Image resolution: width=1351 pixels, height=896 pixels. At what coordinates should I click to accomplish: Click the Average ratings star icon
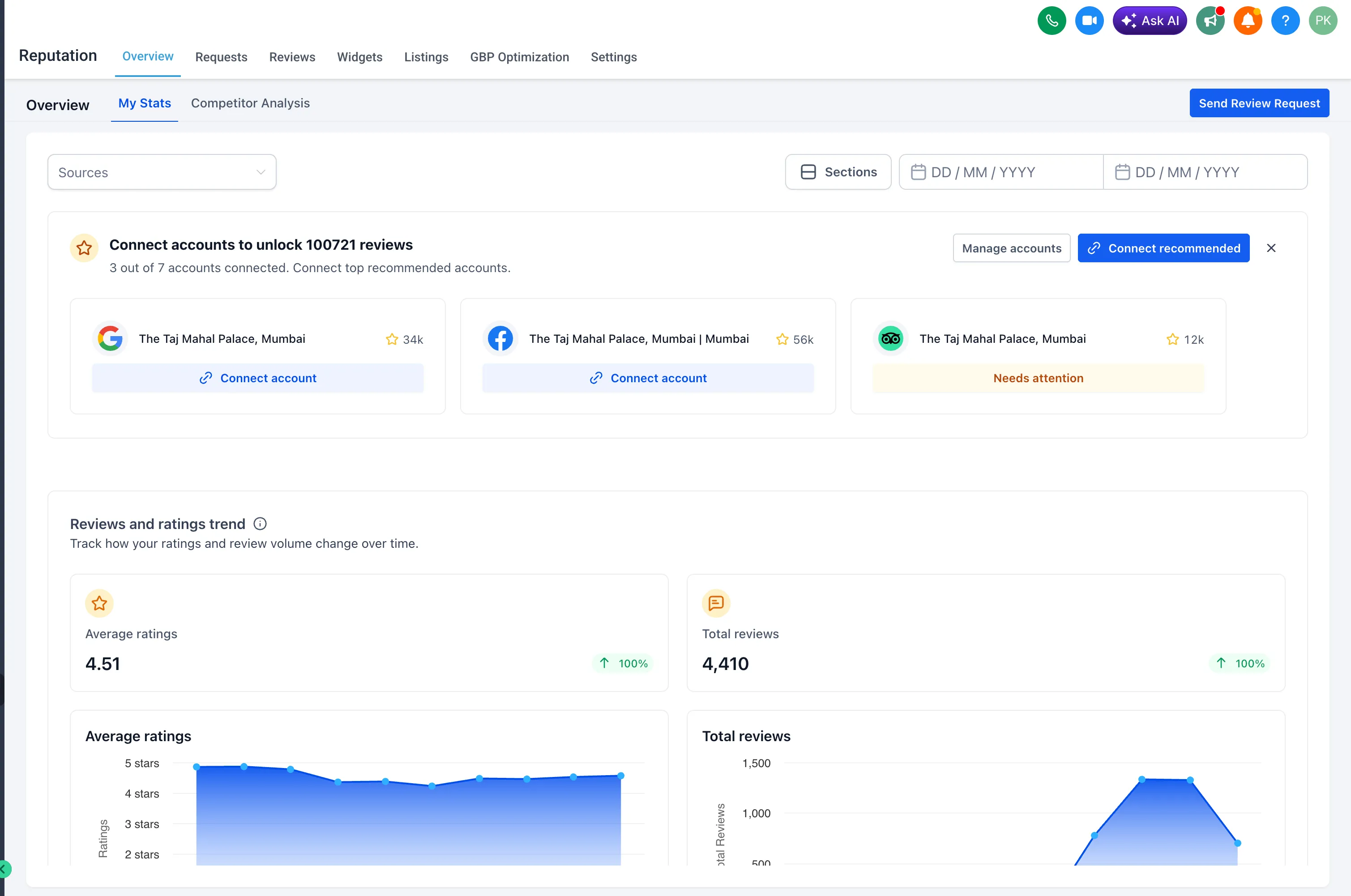point(99,603)
